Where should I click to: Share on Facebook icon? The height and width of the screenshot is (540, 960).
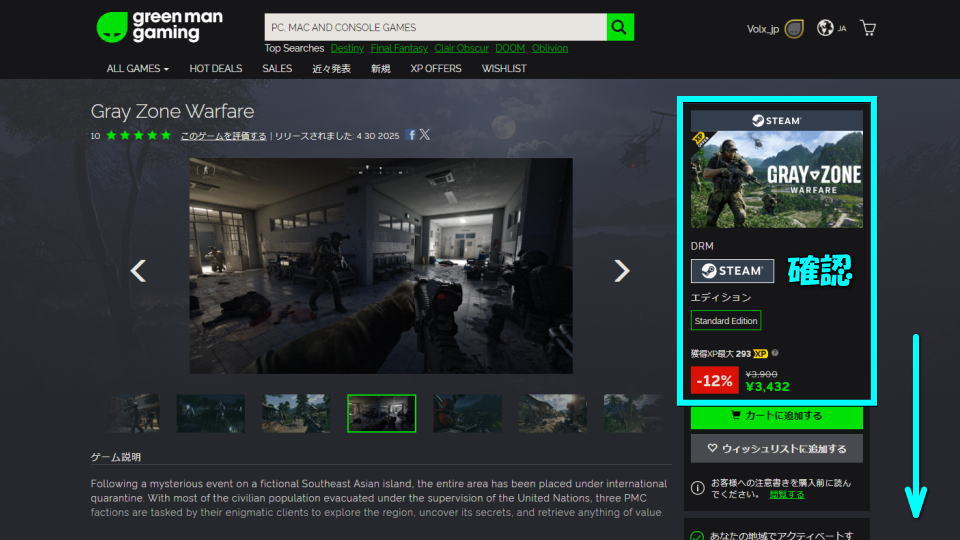[411, 135]
